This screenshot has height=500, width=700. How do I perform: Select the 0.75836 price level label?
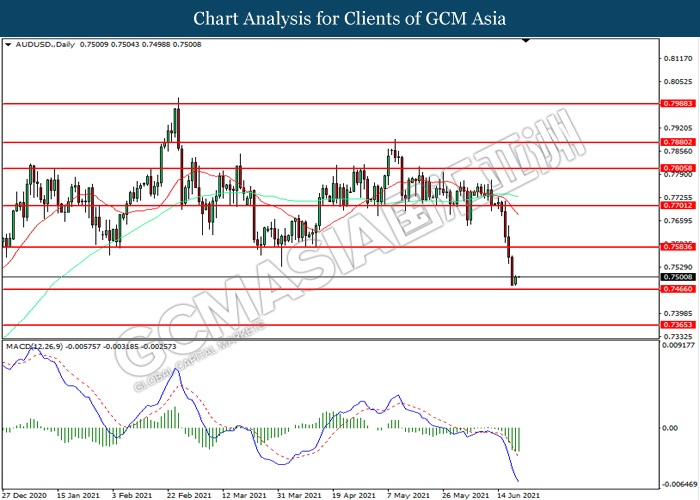678,246
